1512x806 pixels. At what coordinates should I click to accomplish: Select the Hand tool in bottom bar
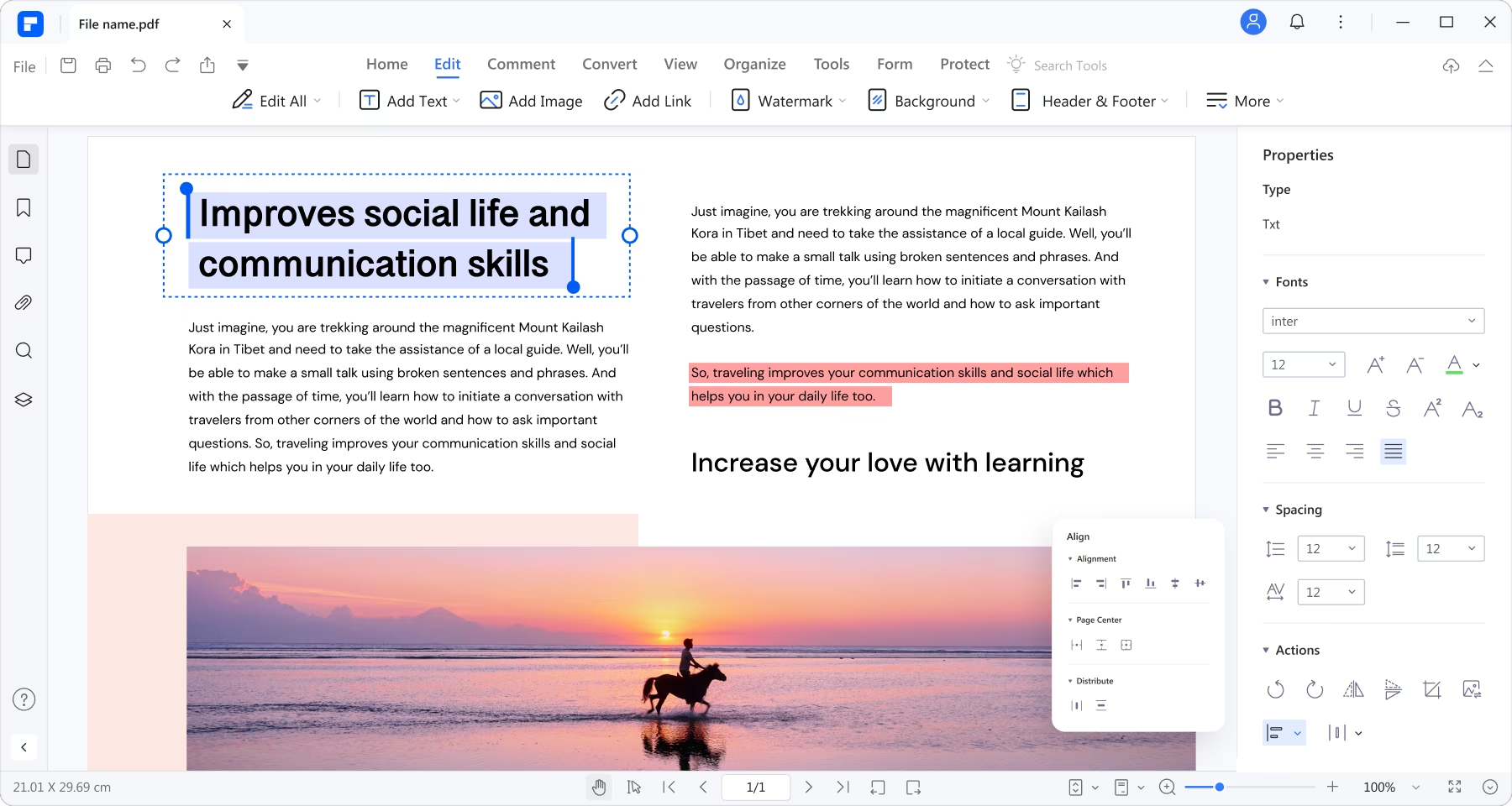coord(598,788)
